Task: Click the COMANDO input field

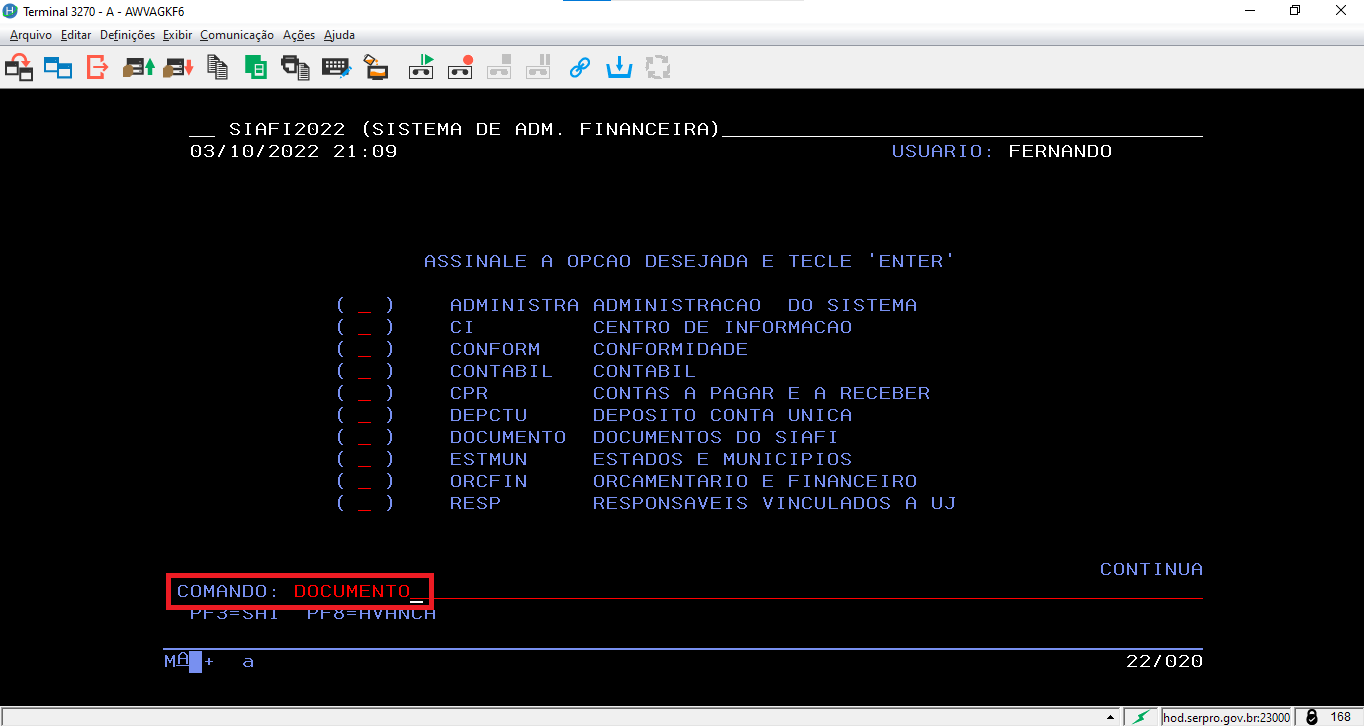Action: point(352,592)
